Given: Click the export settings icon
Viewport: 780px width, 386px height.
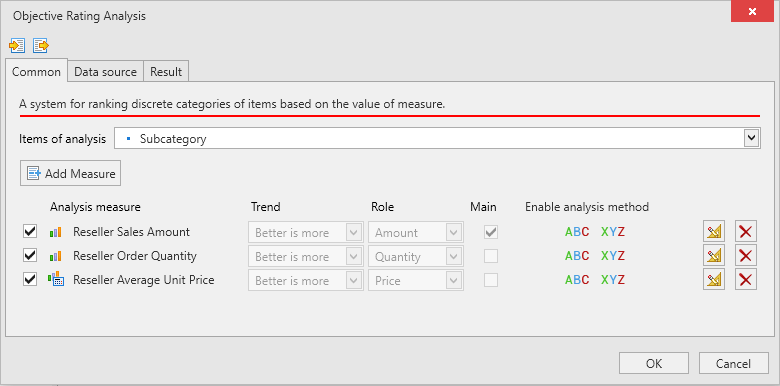Looking at the screenshot, I should (41, 46).
